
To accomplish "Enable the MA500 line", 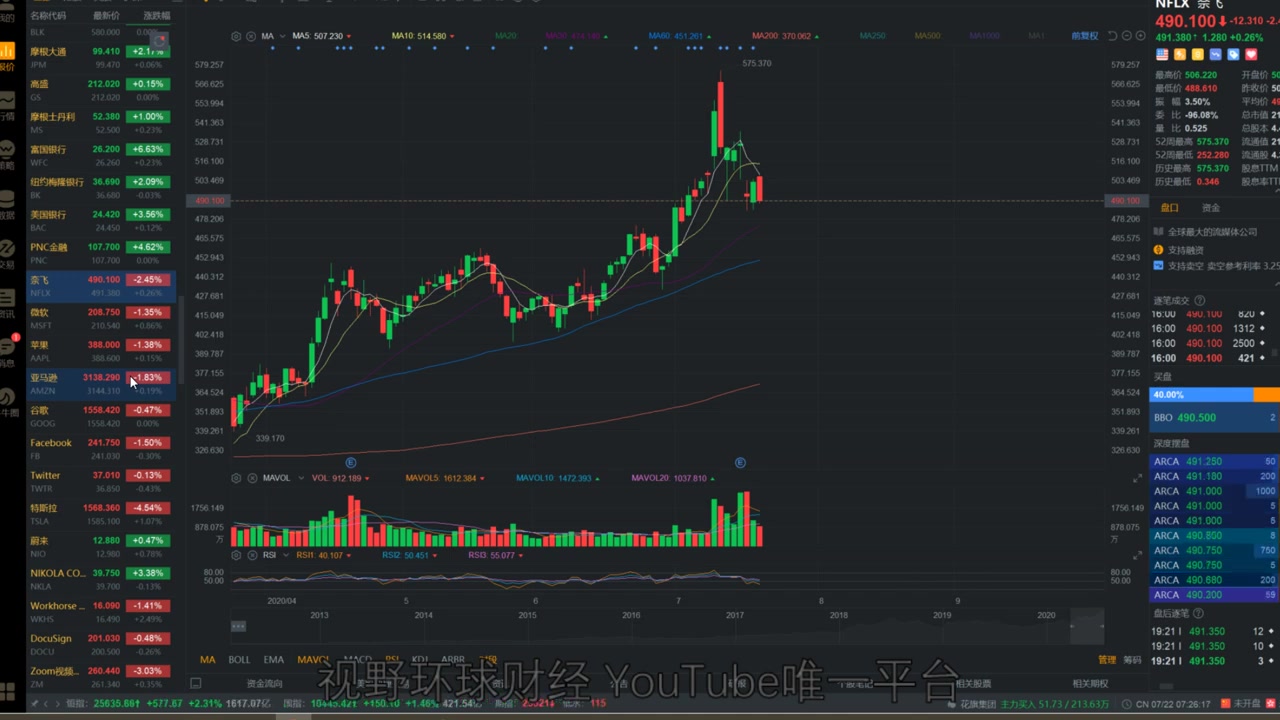I will click(x=927, y=36).
